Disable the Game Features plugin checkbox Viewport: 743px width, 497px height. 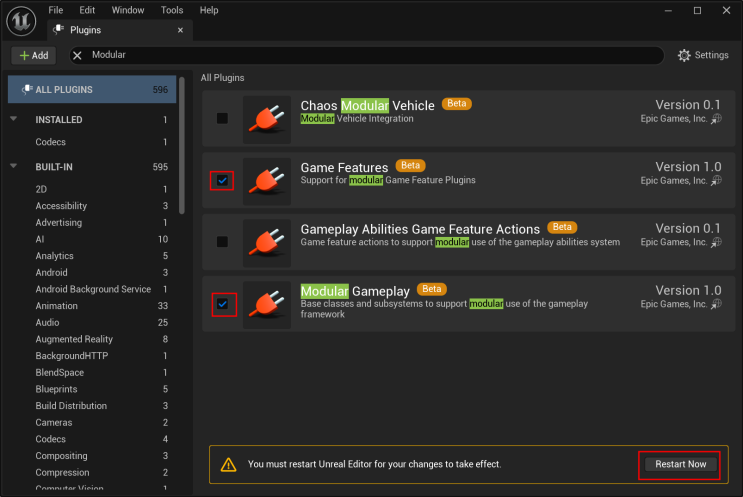(222, 181)
